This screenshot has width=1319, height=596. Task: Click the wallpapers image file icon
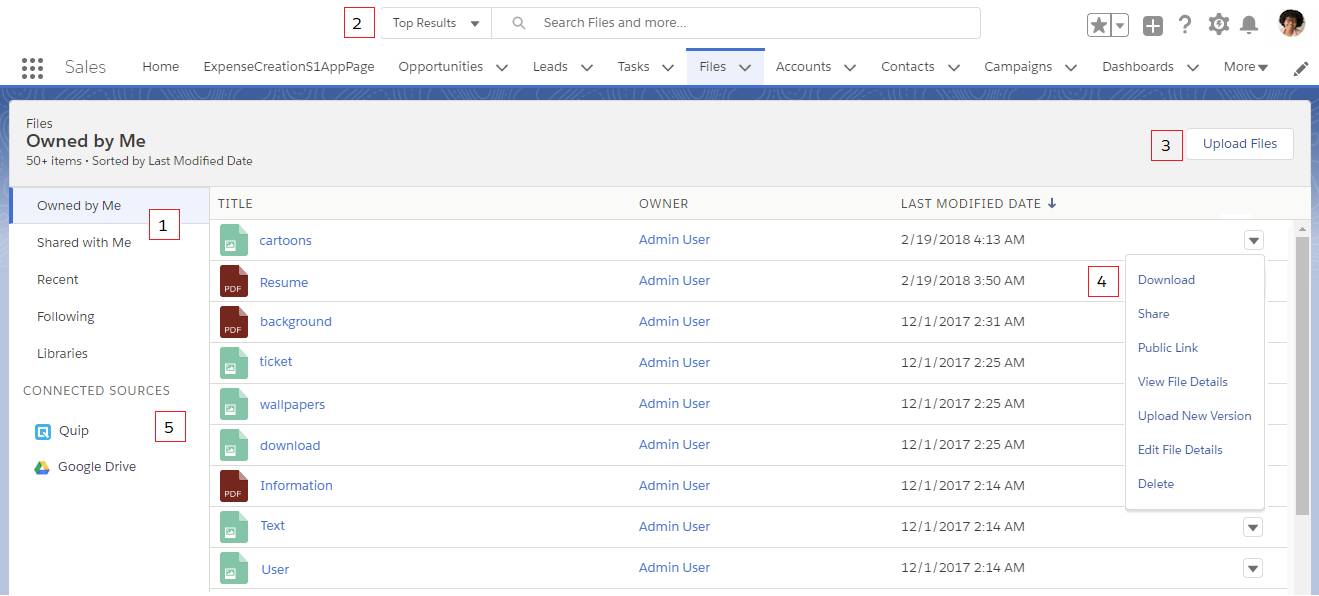233,404
